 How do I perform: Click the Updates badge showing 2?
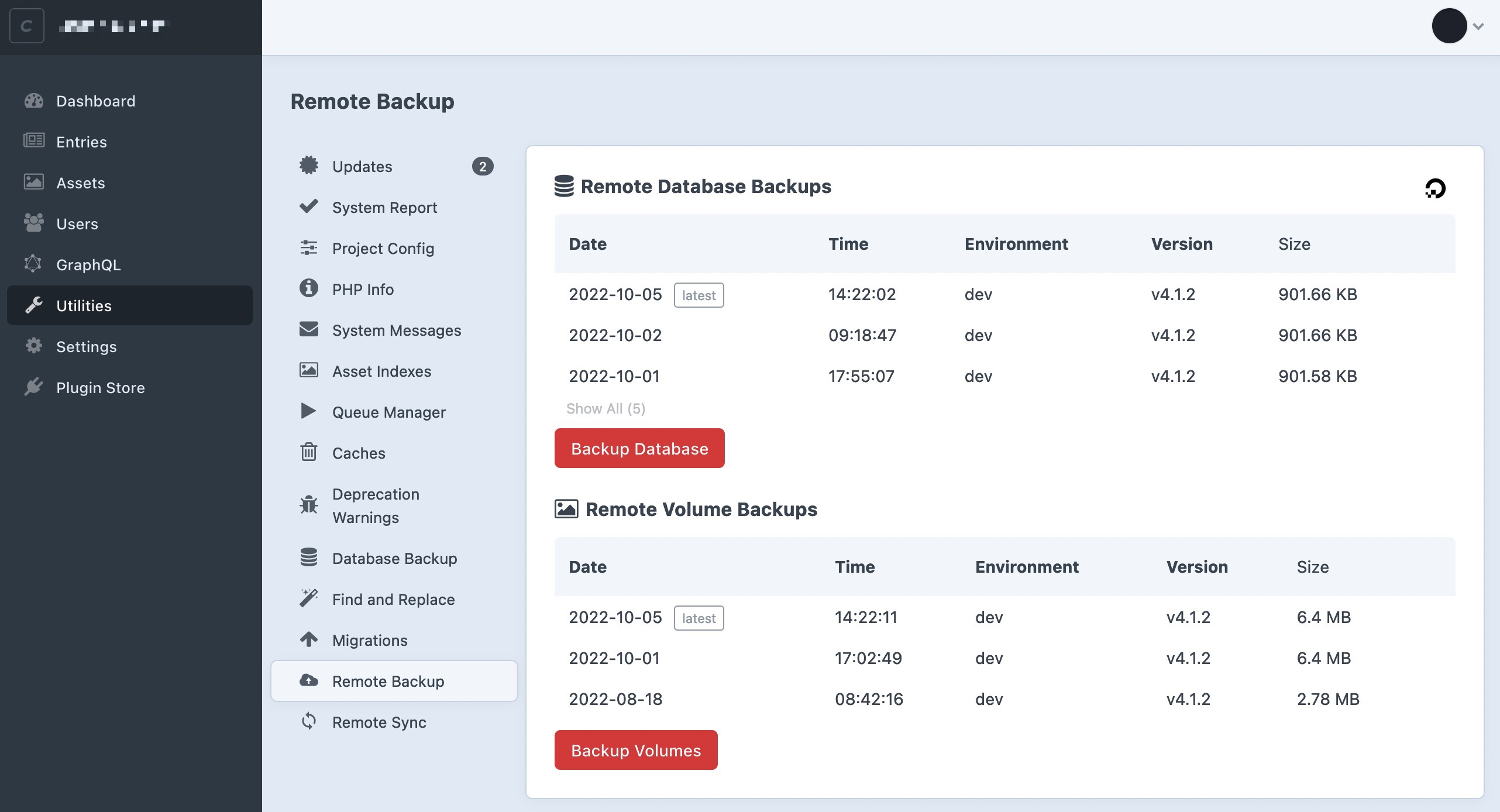484,166
